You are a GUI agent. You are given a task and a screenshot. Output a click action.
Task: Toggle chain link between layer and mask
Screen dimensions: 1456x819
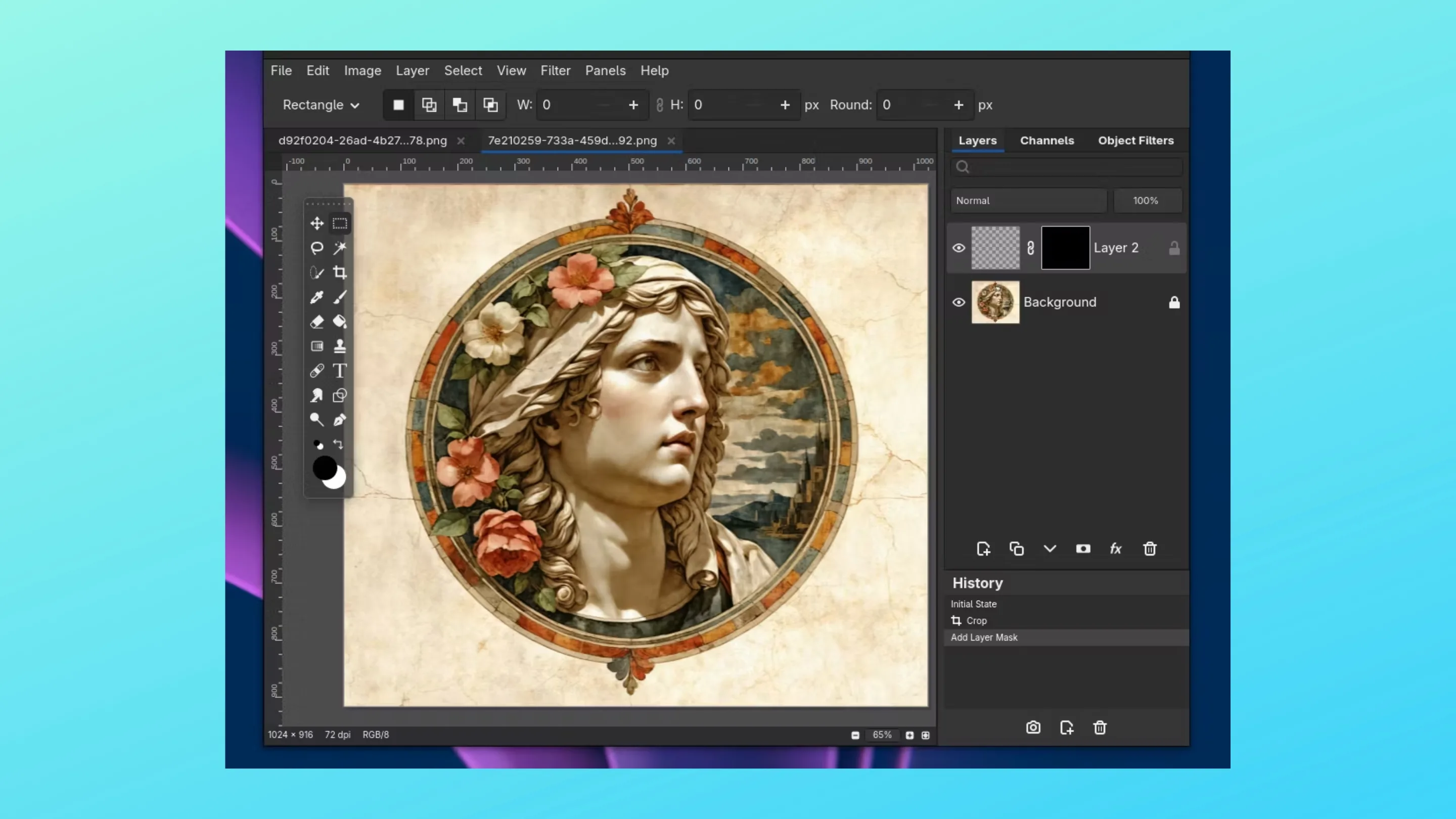tap(1030, 248)
